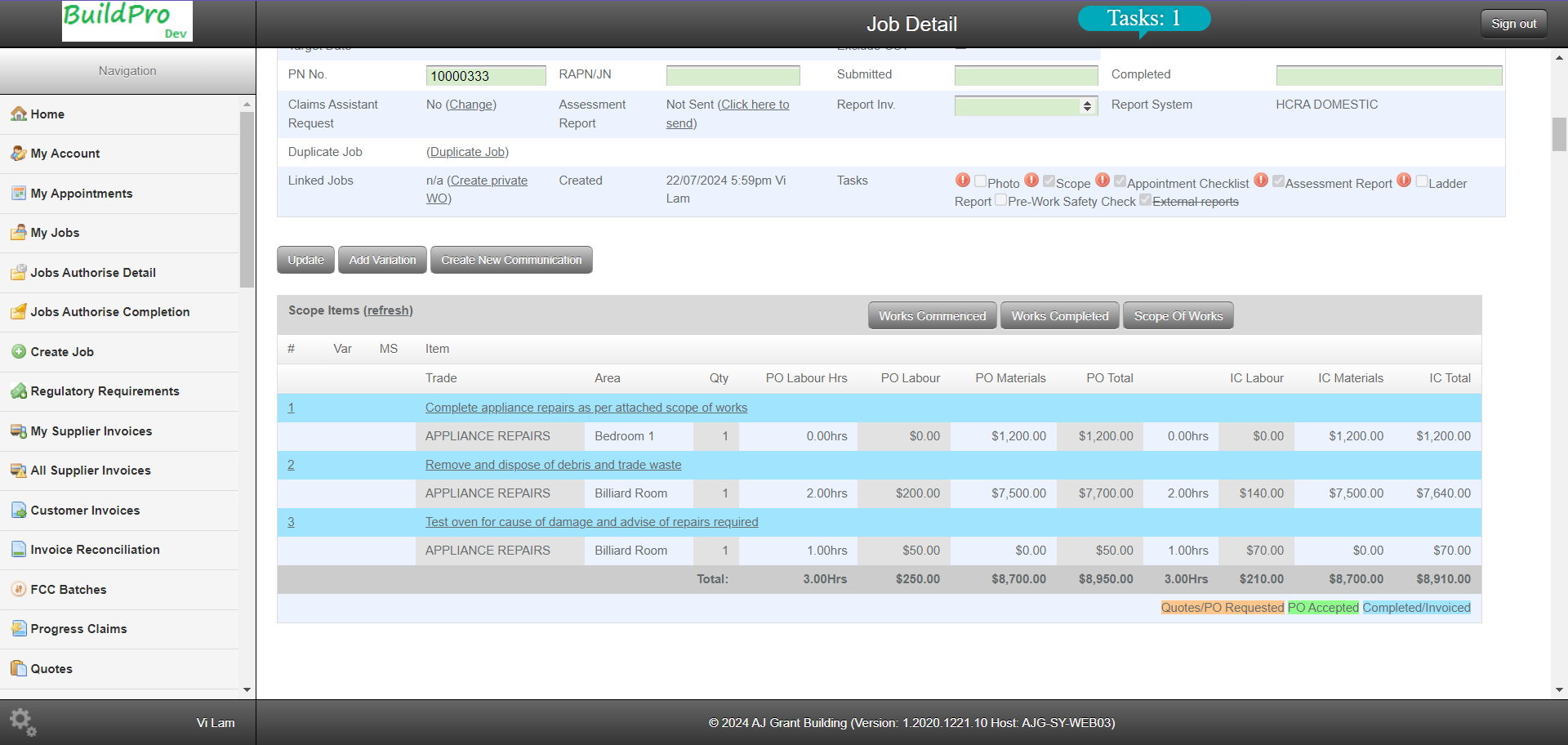Click the Works Completed button
1568x745 pixels.
tap(1060, 315)
